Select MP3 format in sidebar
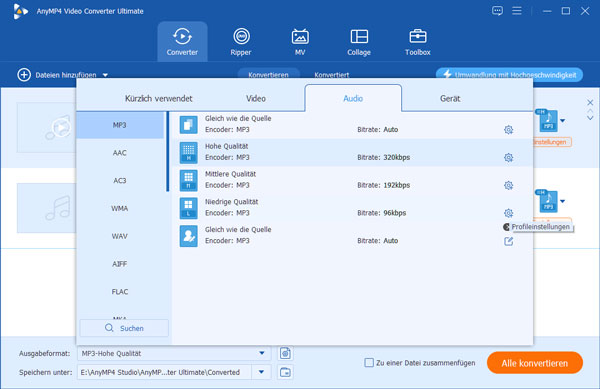 coord(120,125)
